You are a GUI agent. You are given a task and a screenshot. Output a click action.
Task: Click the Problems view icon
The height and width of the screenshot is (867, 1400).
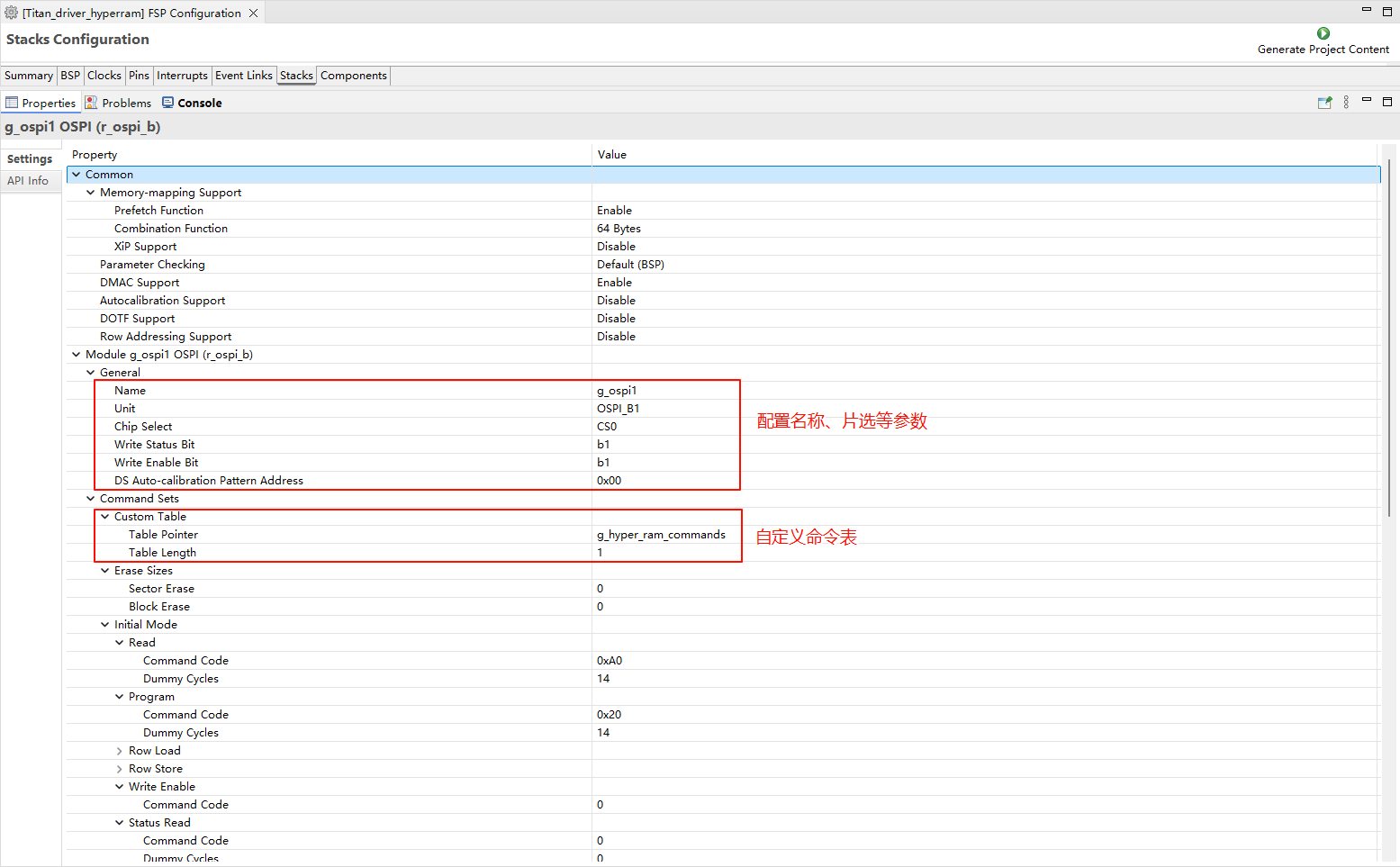point(91,103)
